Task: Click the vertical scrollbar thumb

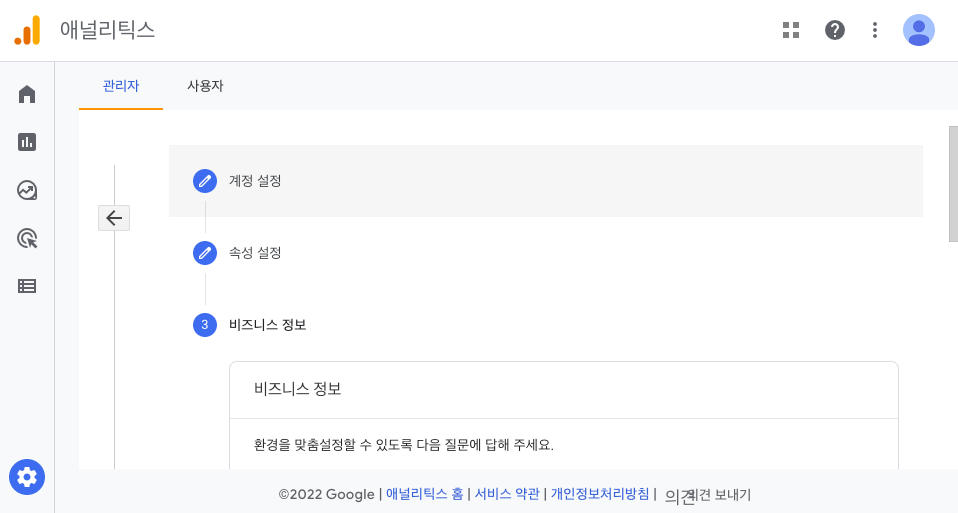Action: pos(953,184)
